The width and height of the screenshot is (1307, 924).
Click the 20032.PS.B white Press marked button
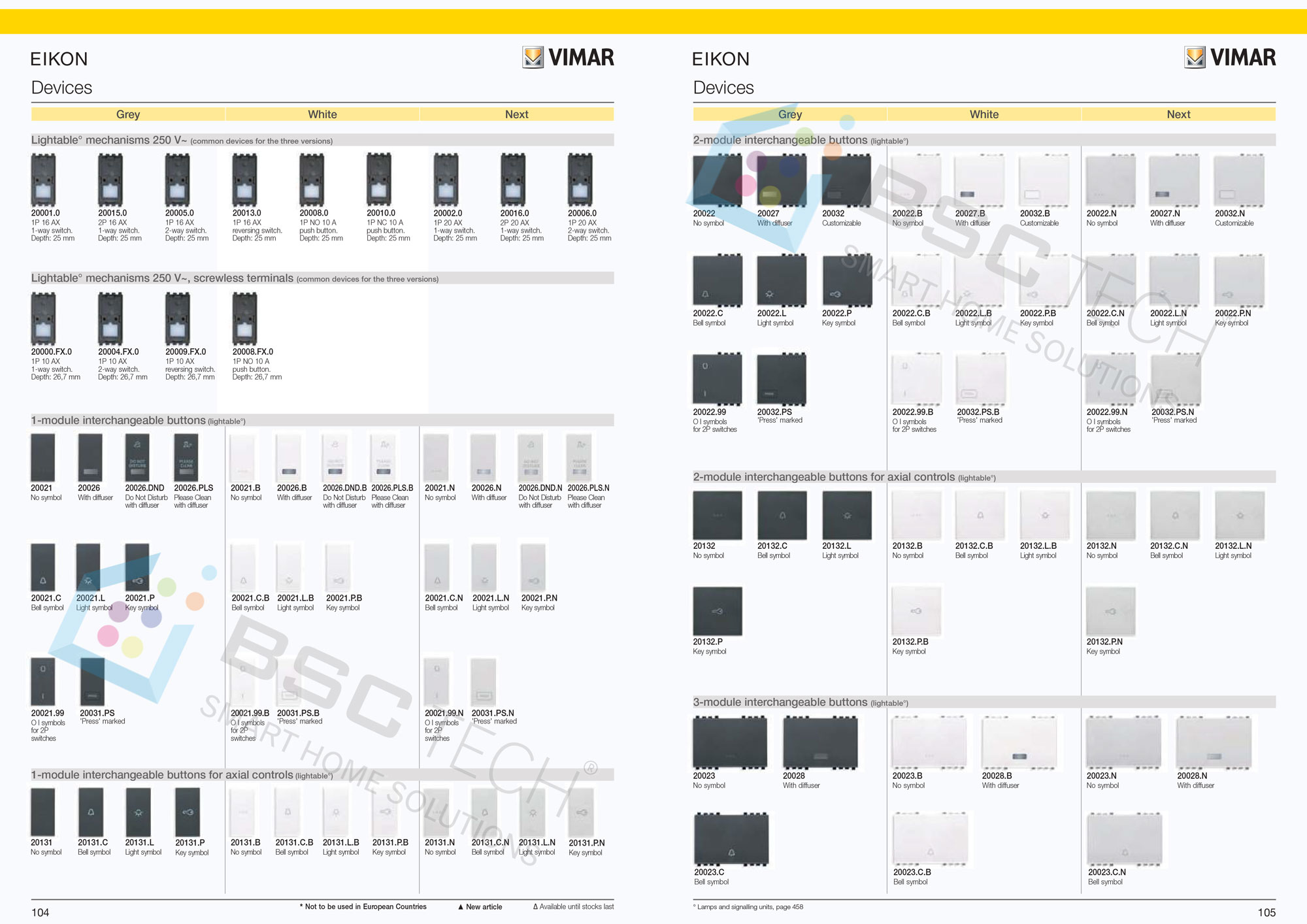click(980, 379)
